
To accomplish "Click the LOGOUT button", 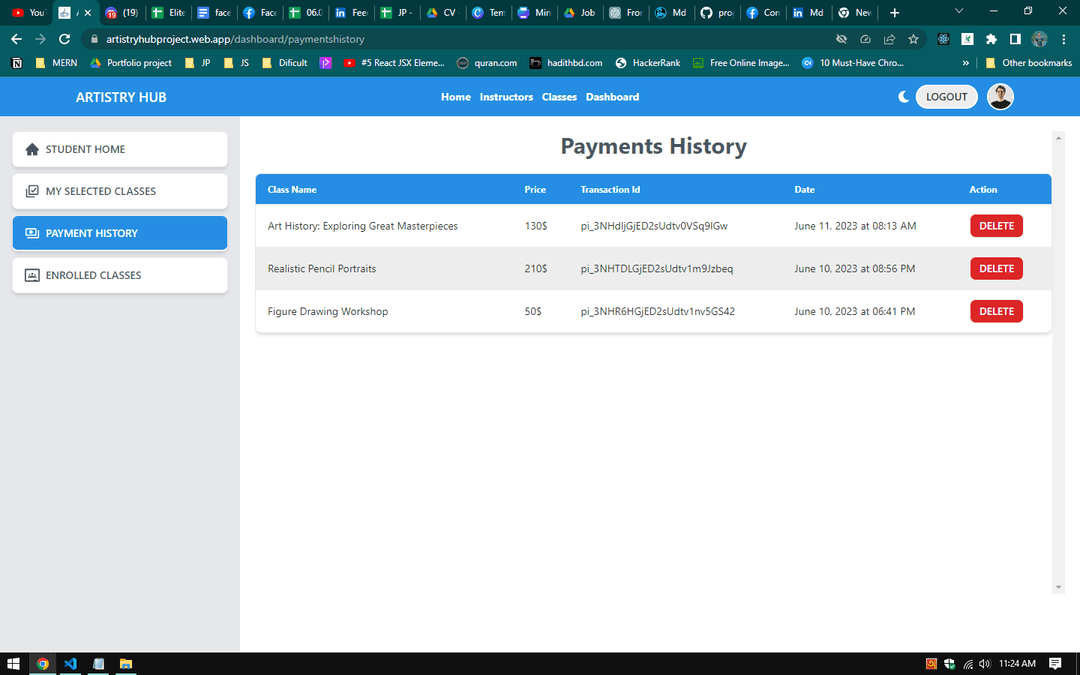I will (x=946, y=97).
